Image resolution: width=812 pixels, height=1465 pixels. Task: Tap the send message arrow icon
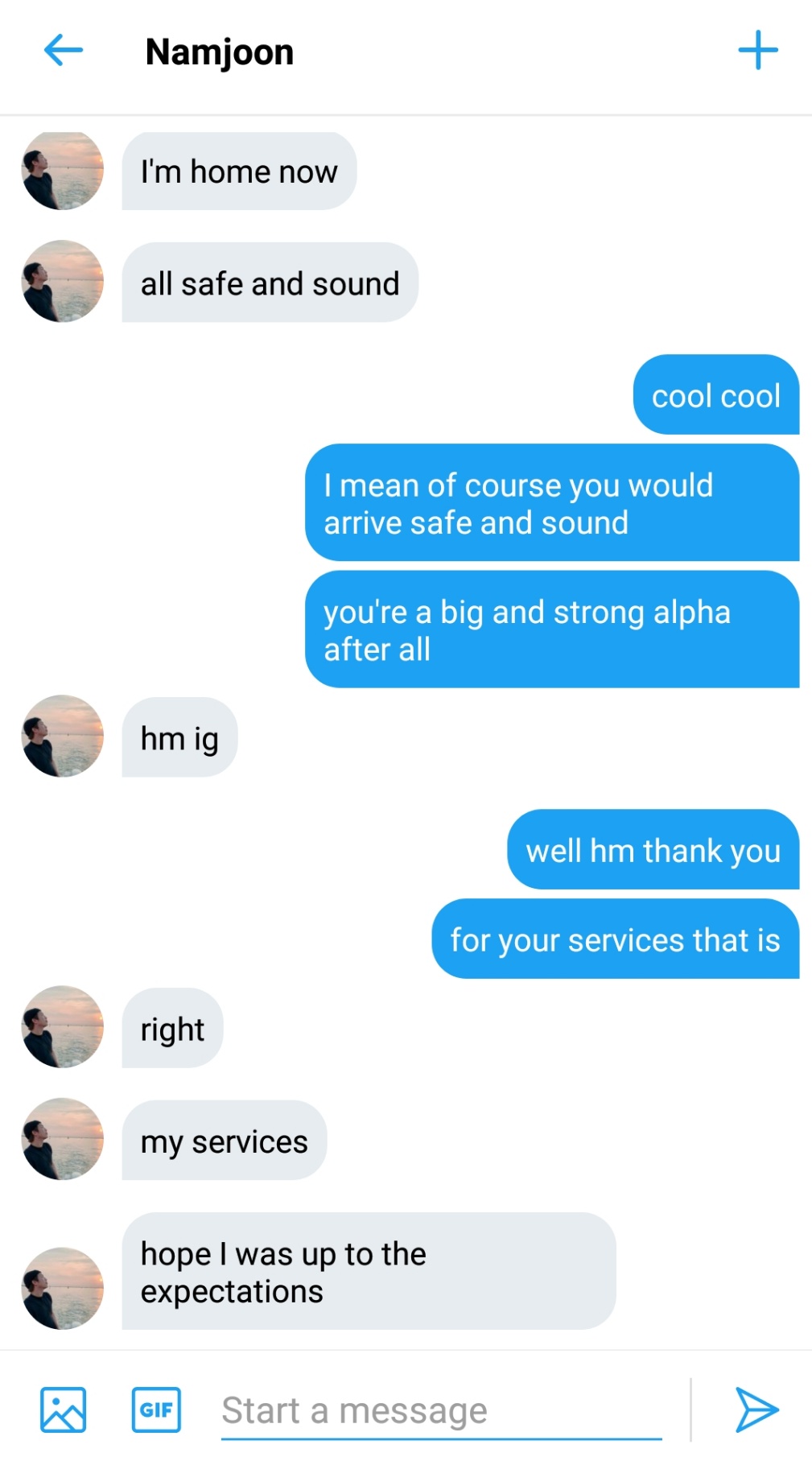[756, 1409]
